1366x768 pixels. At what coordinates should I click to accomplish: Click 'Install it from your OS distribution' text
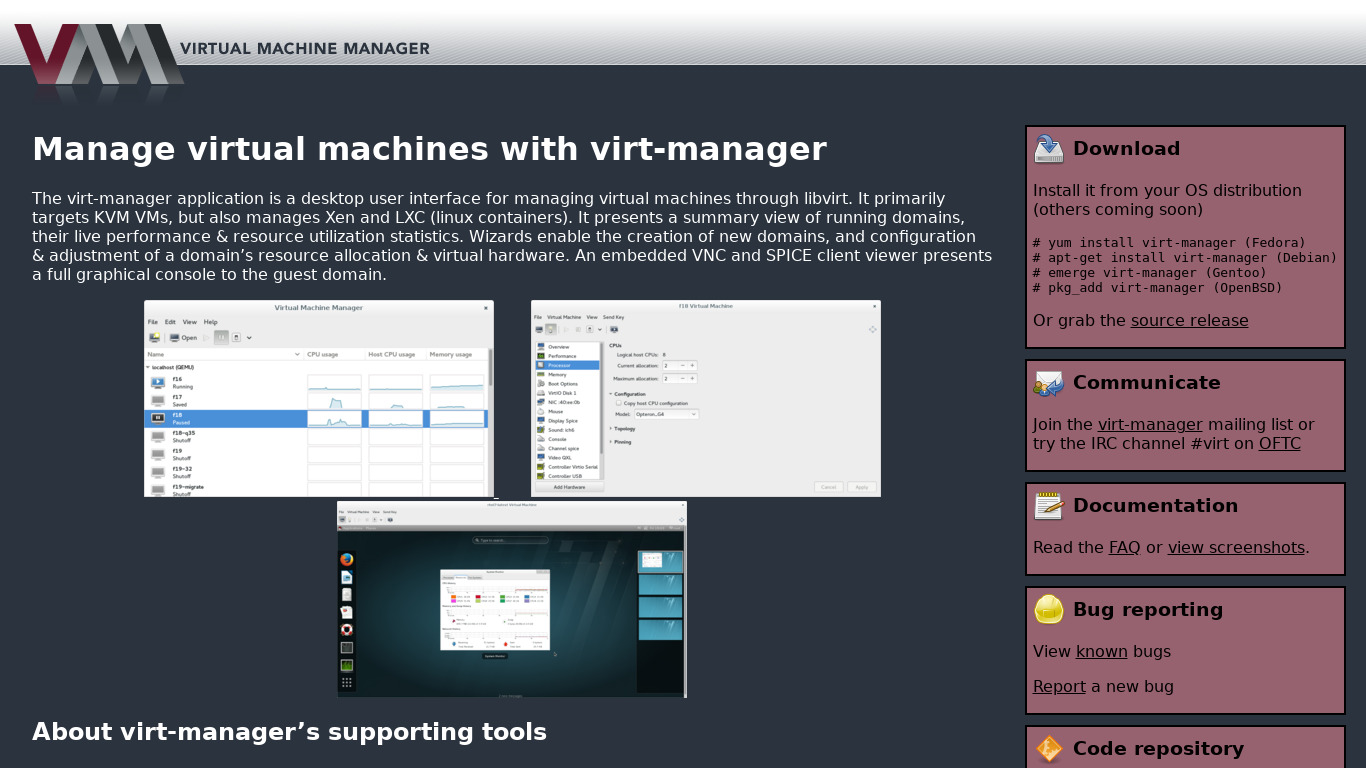pyautogui.click(x=1167, y=191)
